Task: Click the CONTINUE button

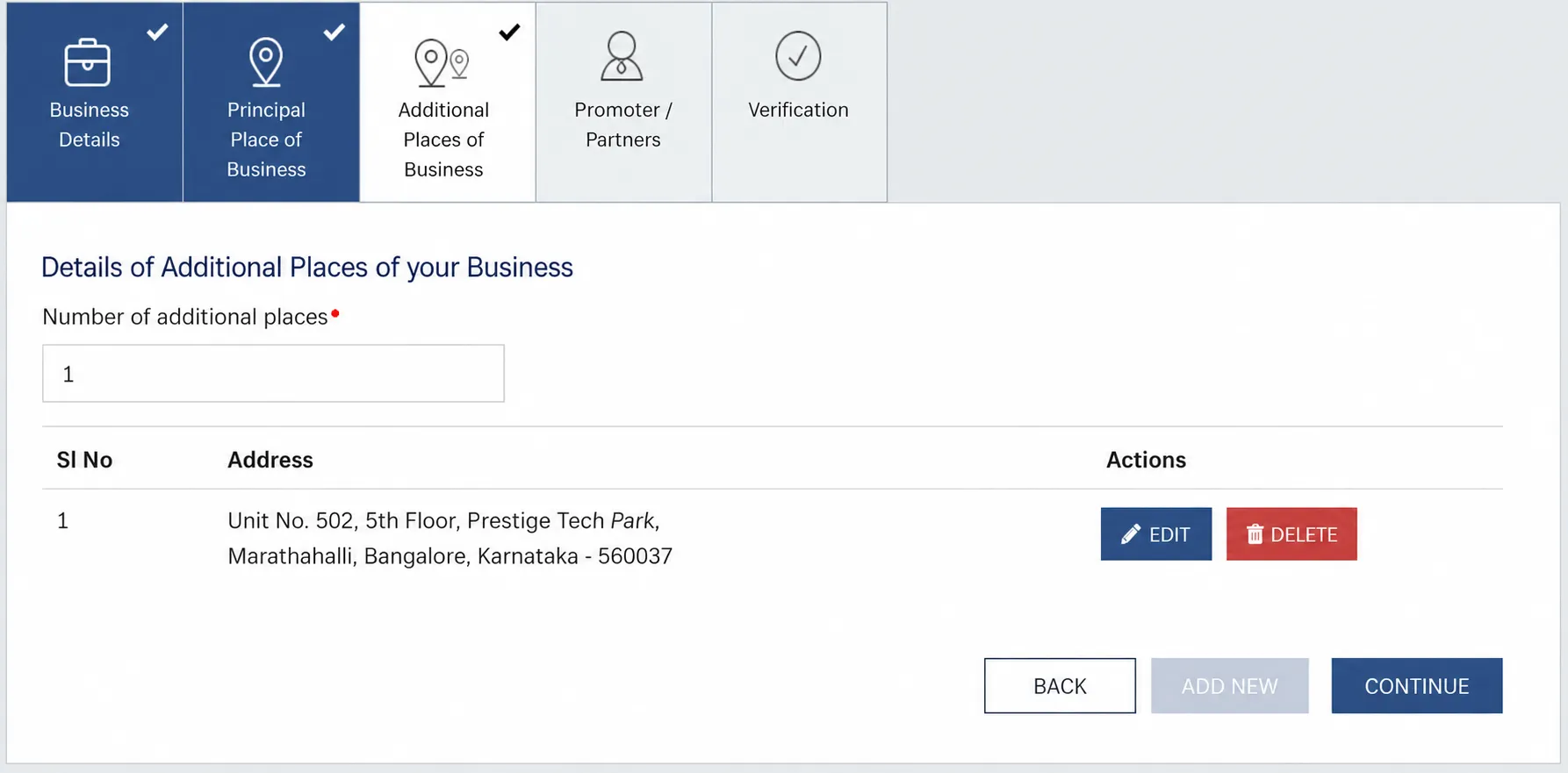Action: (x=1417, y=686)
